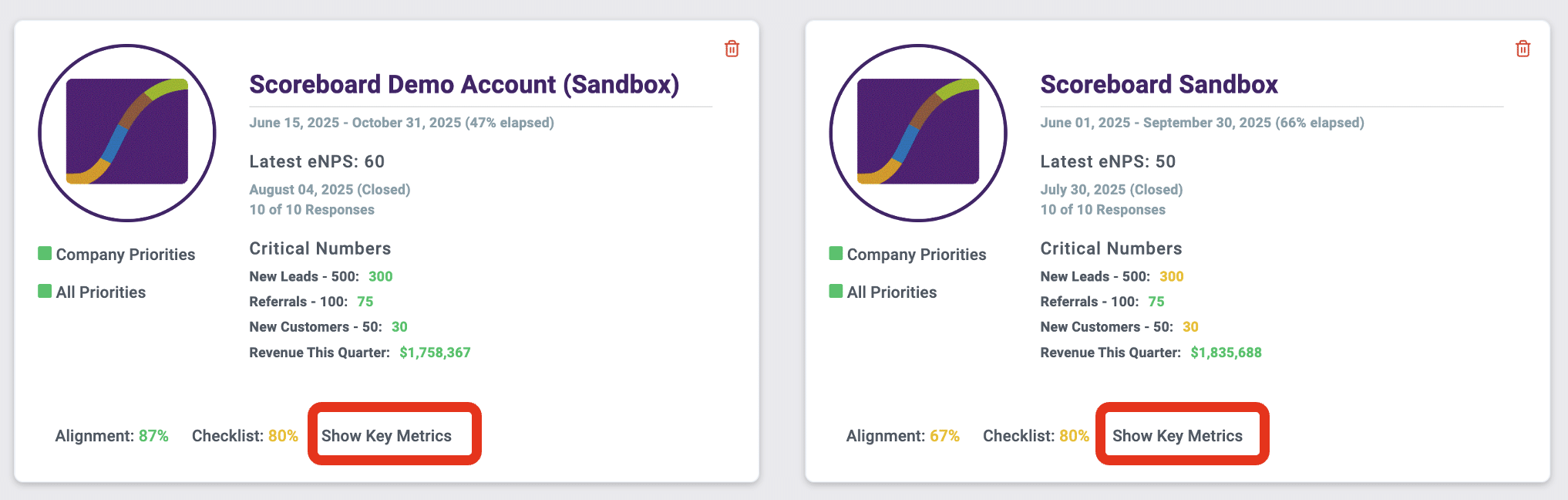Show Key Metrics for Scoreboard Demo Account
Image resolution: width=1568 pixels, height=500 pixels.
click(x=387, y=435)
